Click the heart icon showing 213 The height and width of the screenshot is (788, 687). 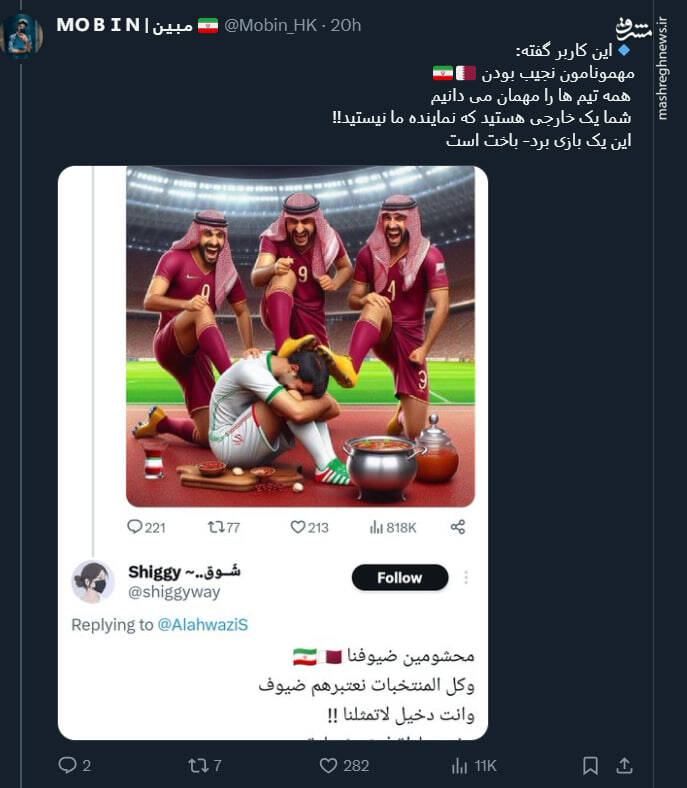(x=297, y=527)
